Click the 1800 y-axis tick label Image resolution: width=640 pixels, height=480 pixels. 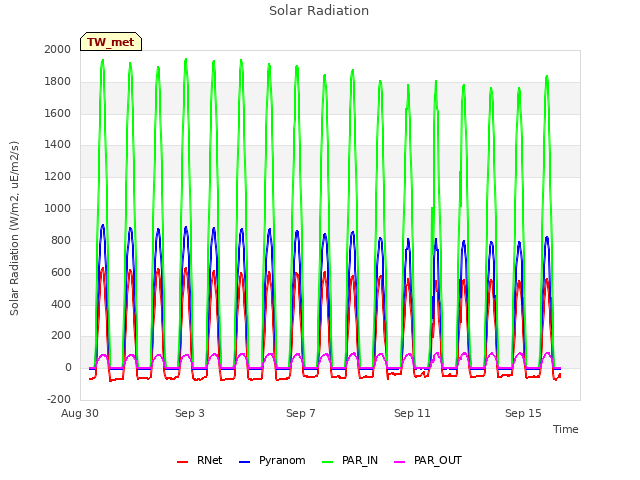coord(58,82)
